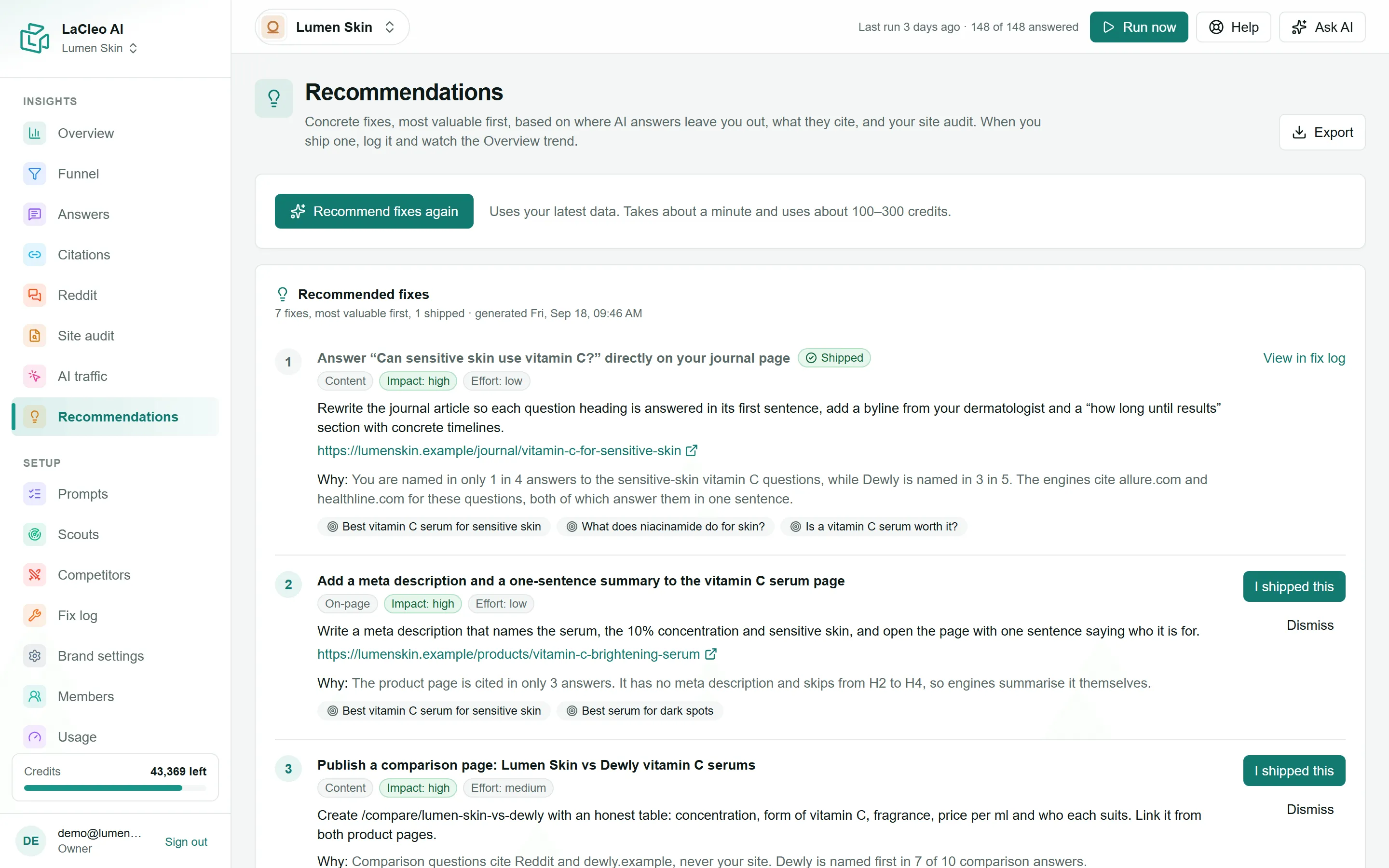
Task: Click the AI traffic sparkle-cursor icon
Action: coord(34,376)
